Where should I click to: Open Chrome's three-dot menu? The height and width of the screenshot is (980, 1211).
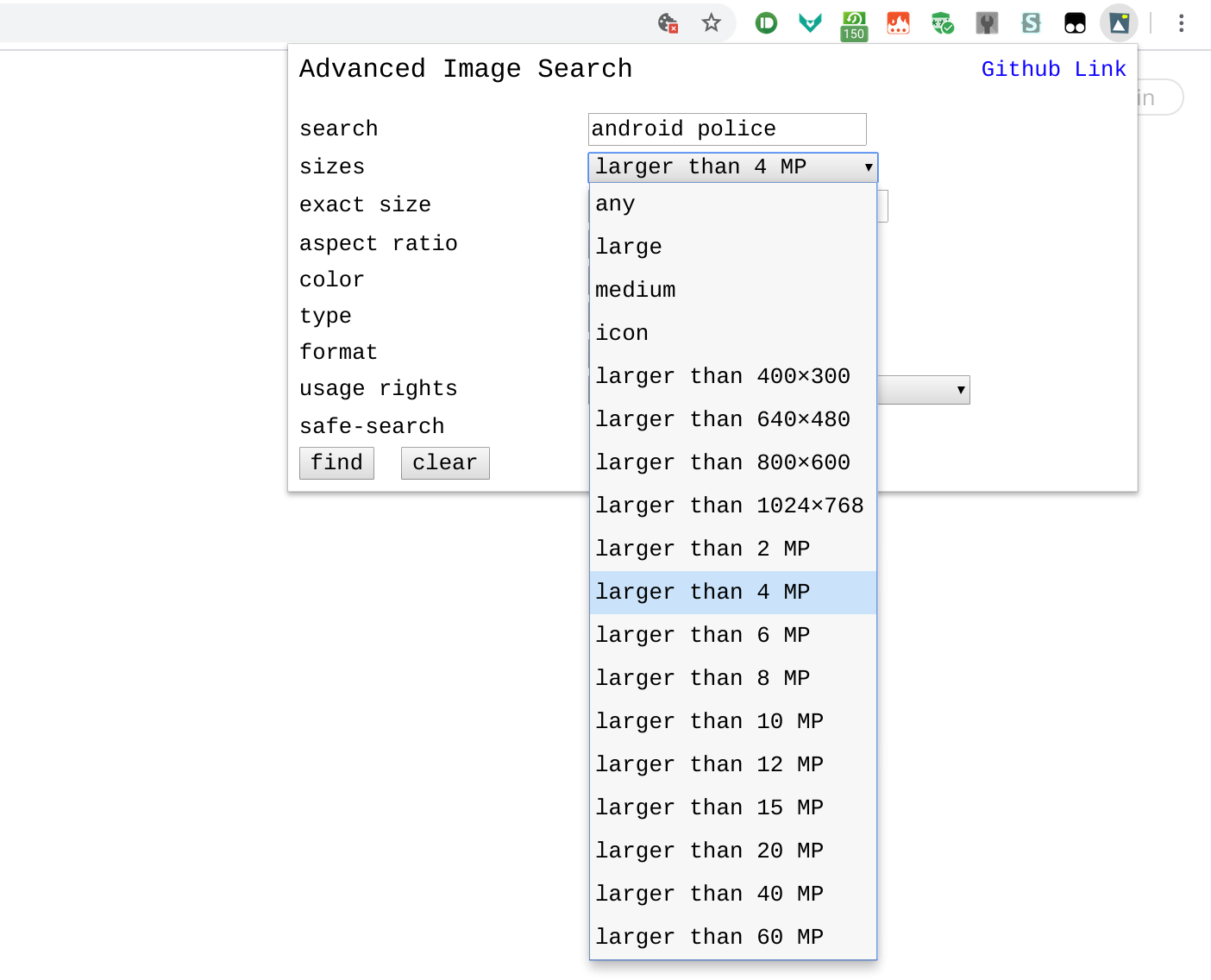[x=1181, y=23]
